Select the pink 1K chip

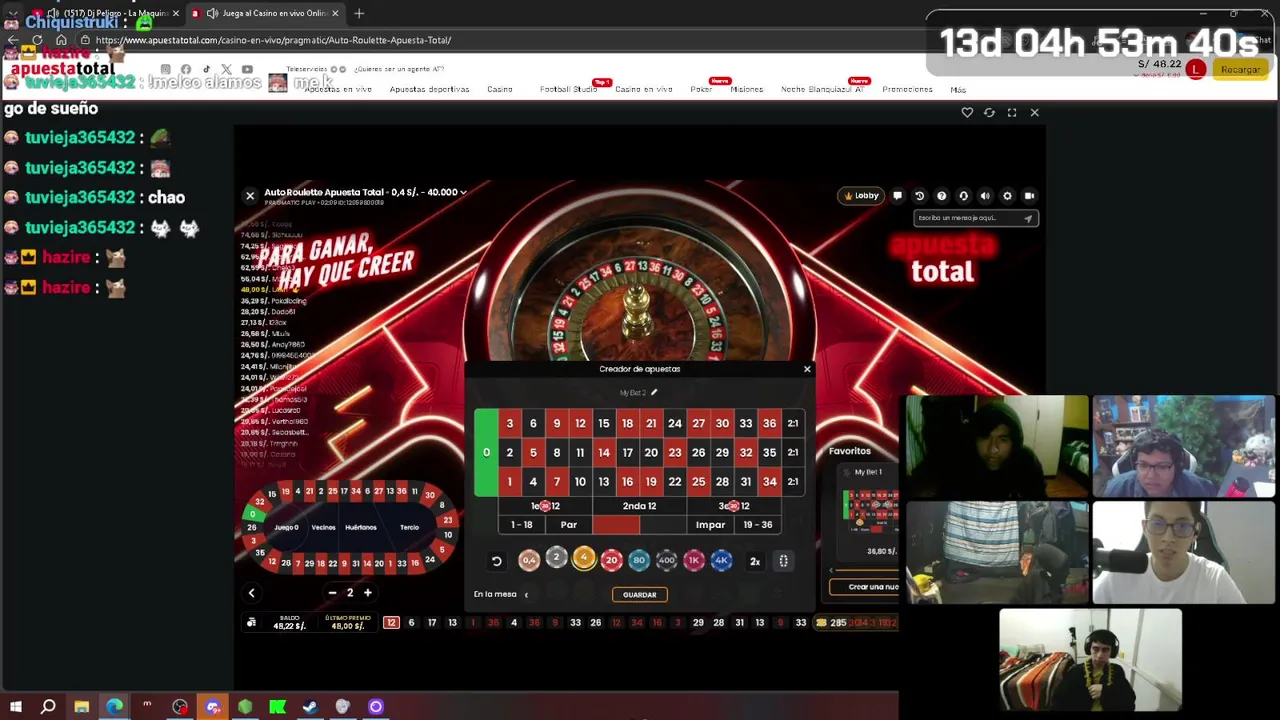(694, 561)
